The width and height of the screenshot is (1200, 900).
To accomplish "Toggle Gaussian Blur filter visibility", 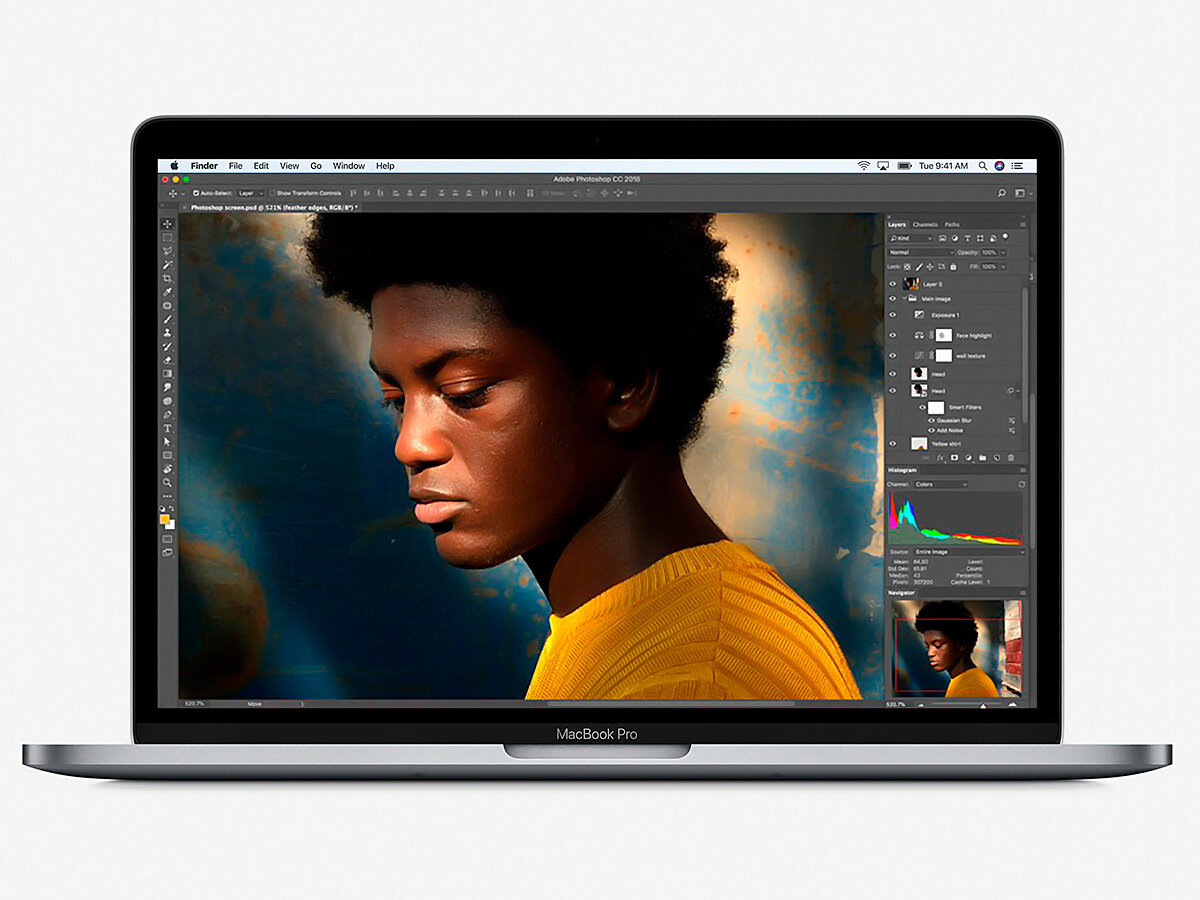I will 931,420.
